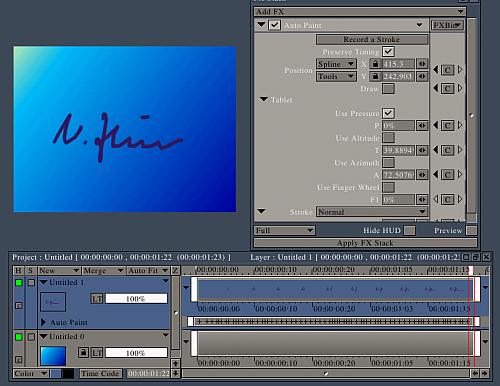Go to previous keyframe for Draw
The height and width of the screenshot is (386, 500).
pyautogui.click(x=436, y=88)
